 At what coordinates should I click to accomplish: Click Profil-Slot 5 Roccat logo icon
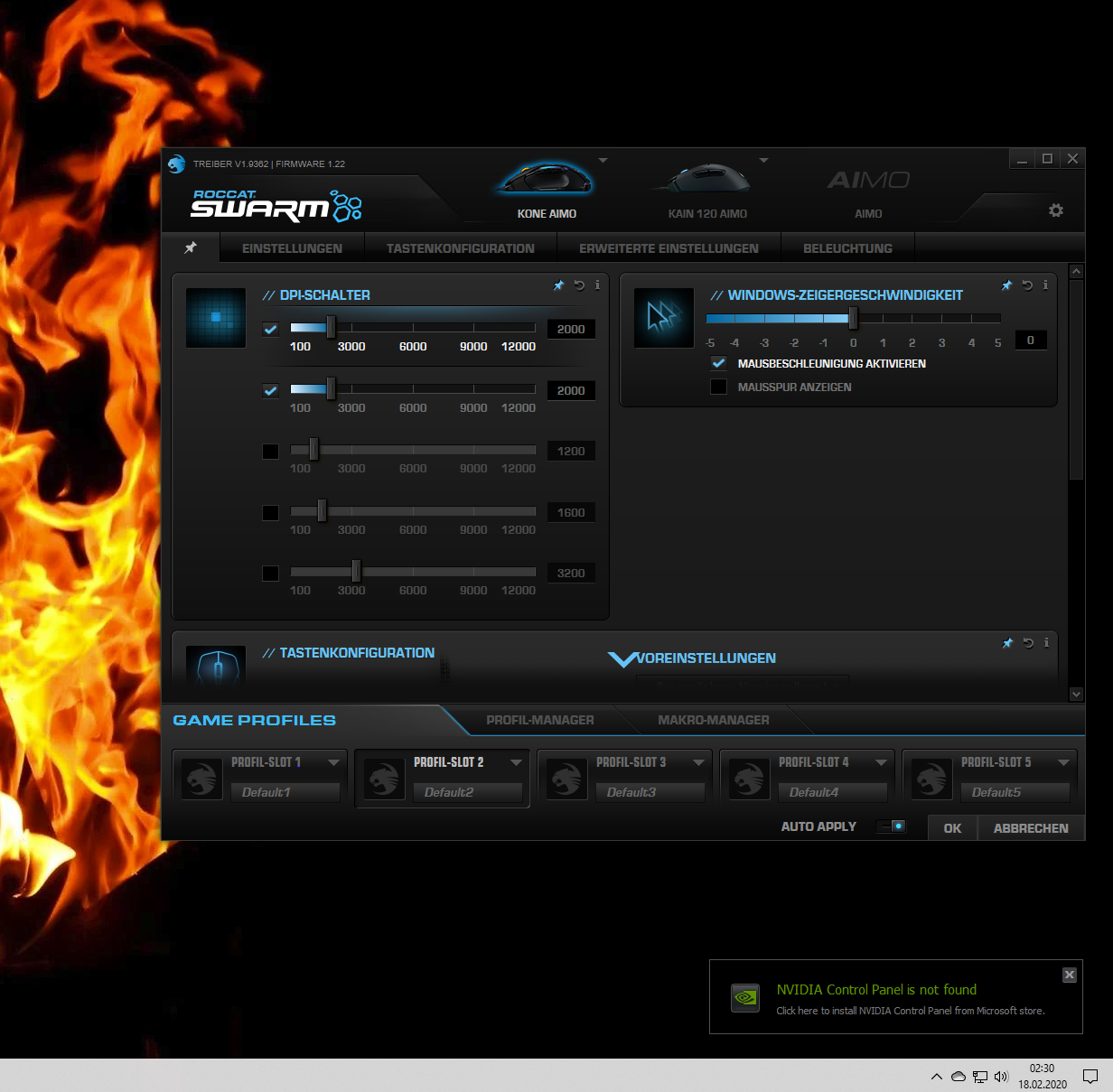[931, 778]
